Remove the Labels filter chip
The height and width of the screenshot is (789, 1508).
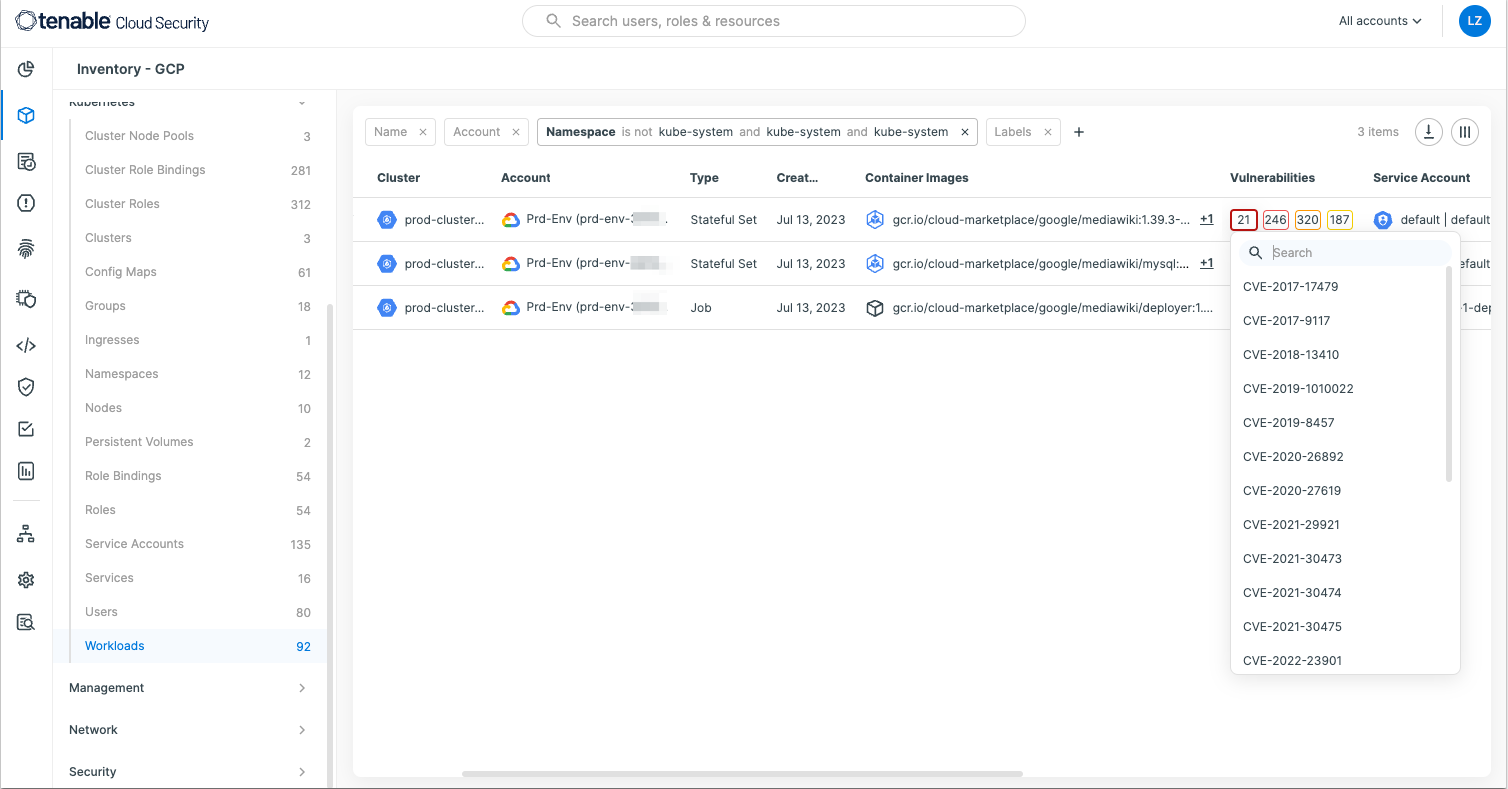1048,132
